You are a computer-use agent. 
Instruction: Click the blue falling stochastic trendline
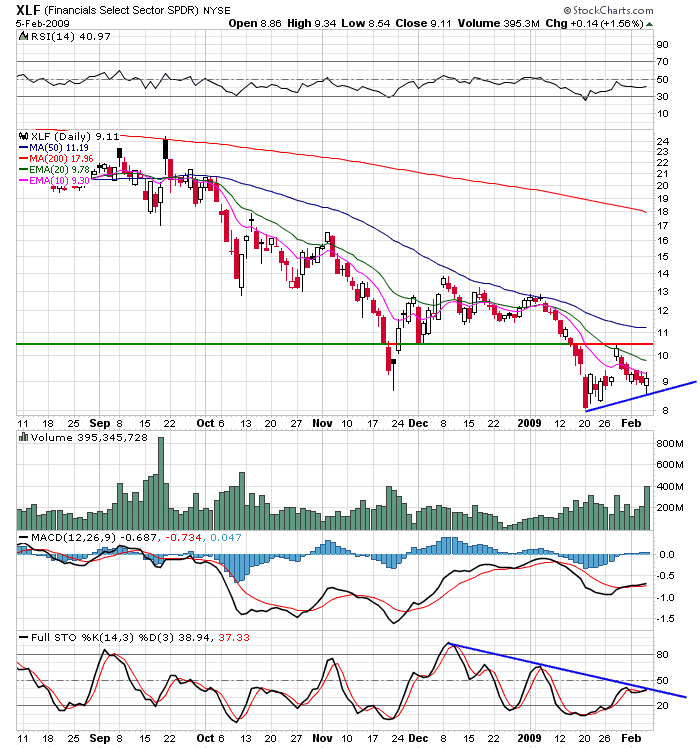click(568, 671)
